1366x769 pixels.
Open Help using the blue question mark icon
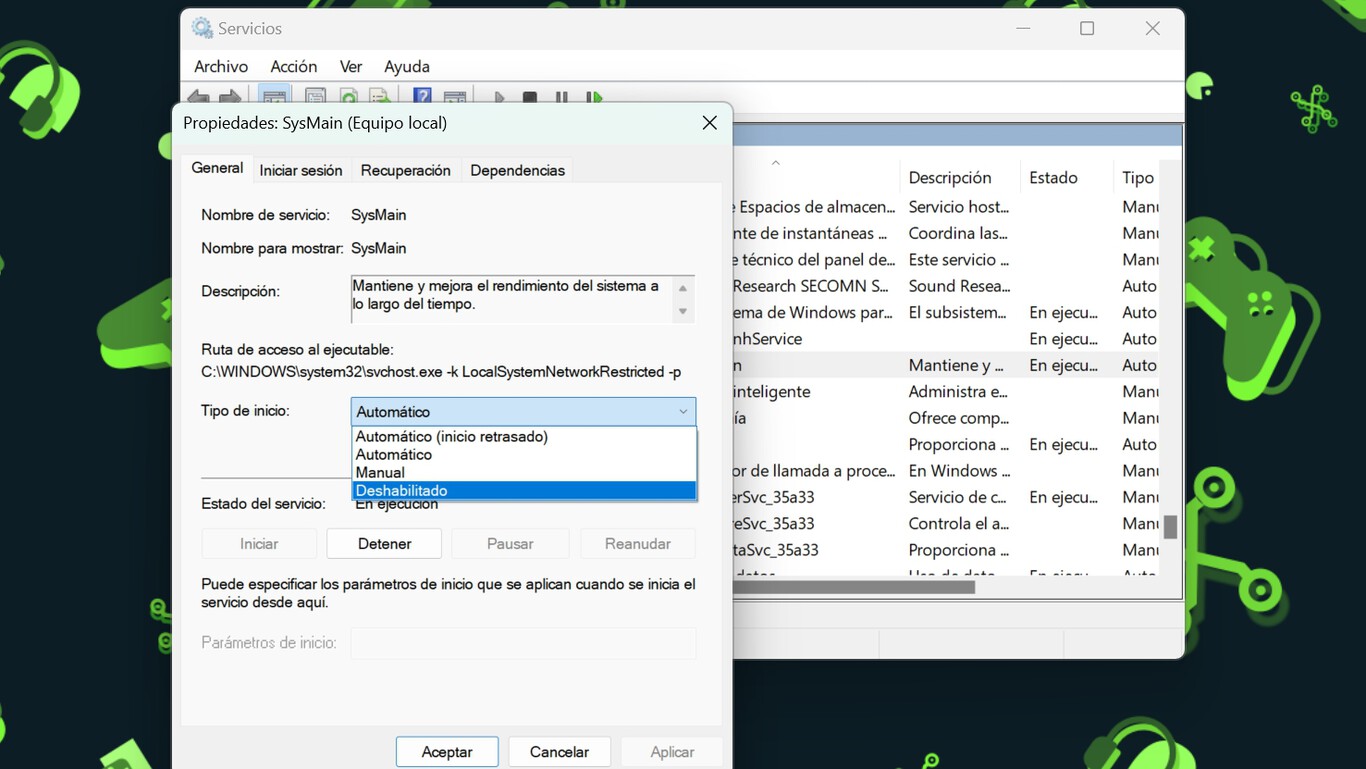coord(424,96)
